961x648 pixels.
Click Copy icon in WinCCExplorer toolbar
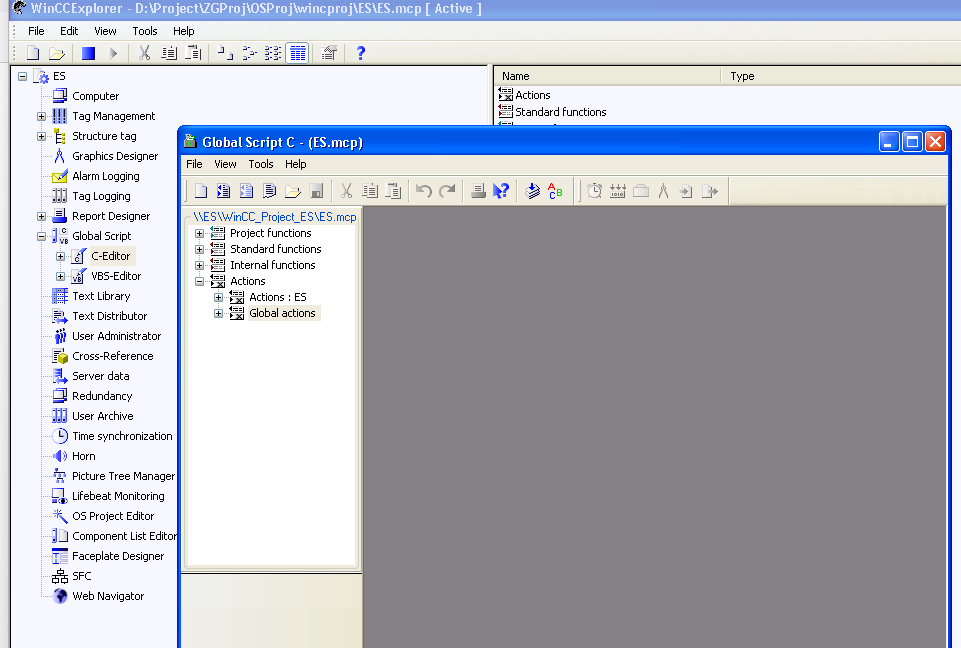(169, 53)
